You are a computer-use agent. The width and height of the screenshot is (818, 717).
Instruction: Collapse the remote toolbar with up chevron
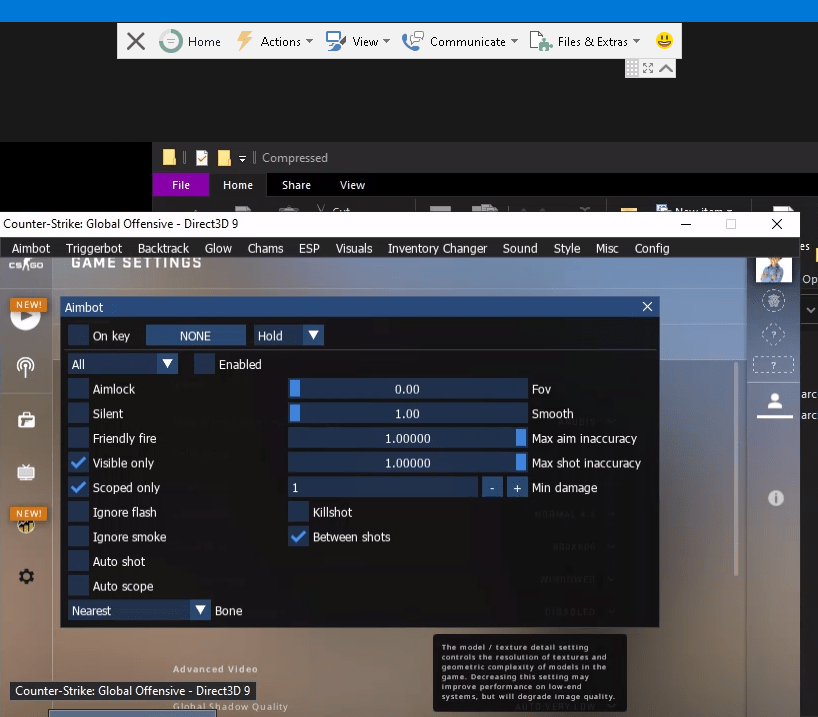coord(666,68)
